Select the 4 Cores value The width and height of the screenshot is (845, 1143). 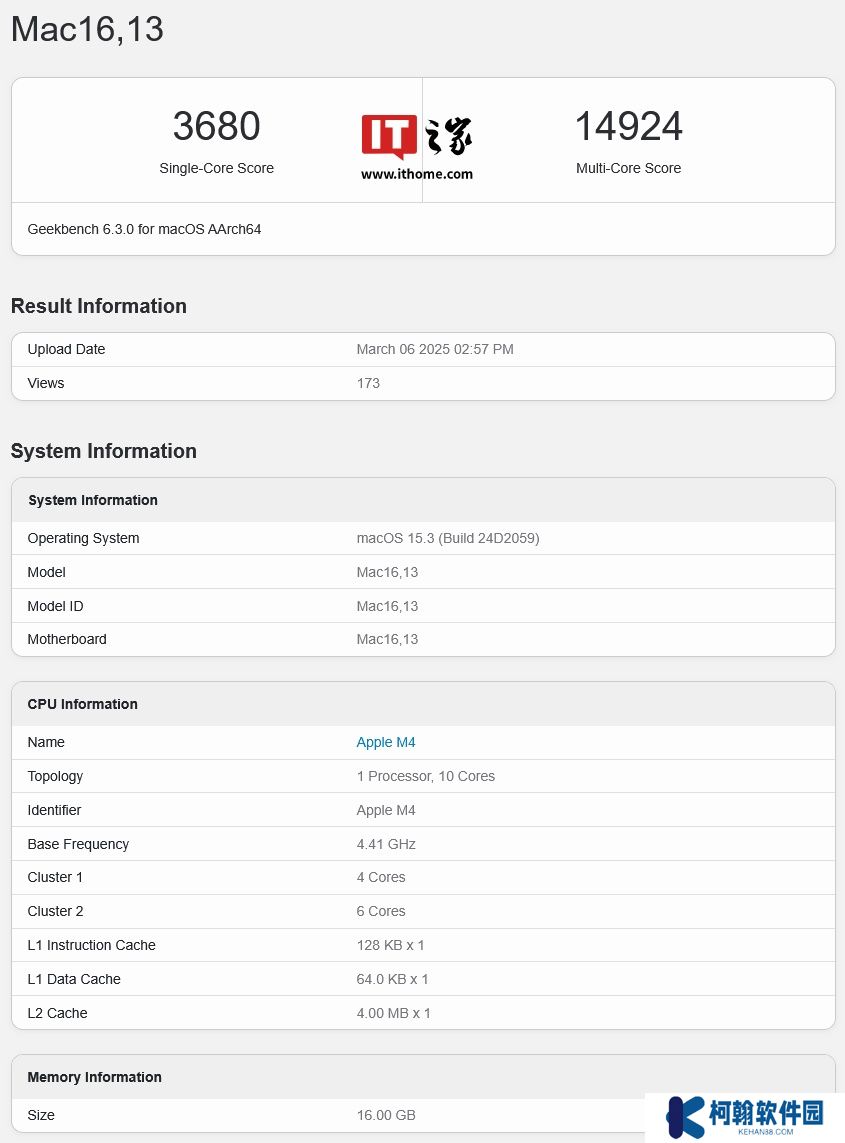click(381, 878)
